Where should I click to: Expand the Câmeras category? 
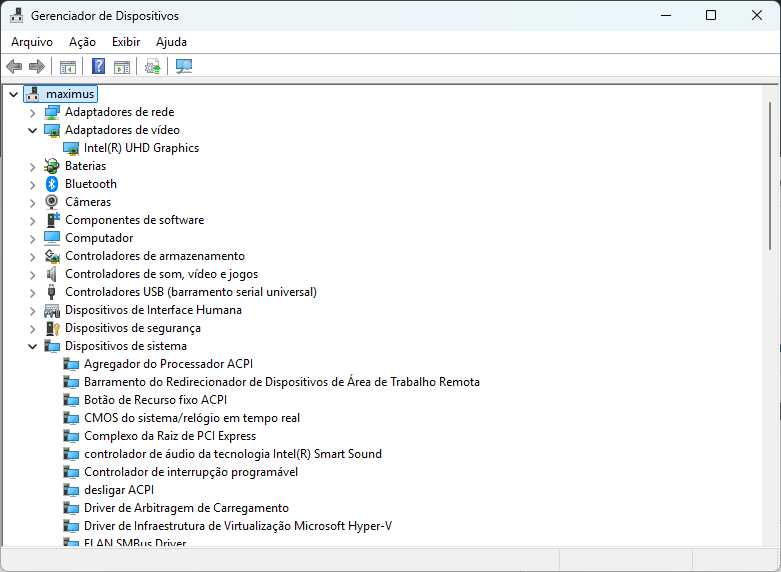point(32,202)
